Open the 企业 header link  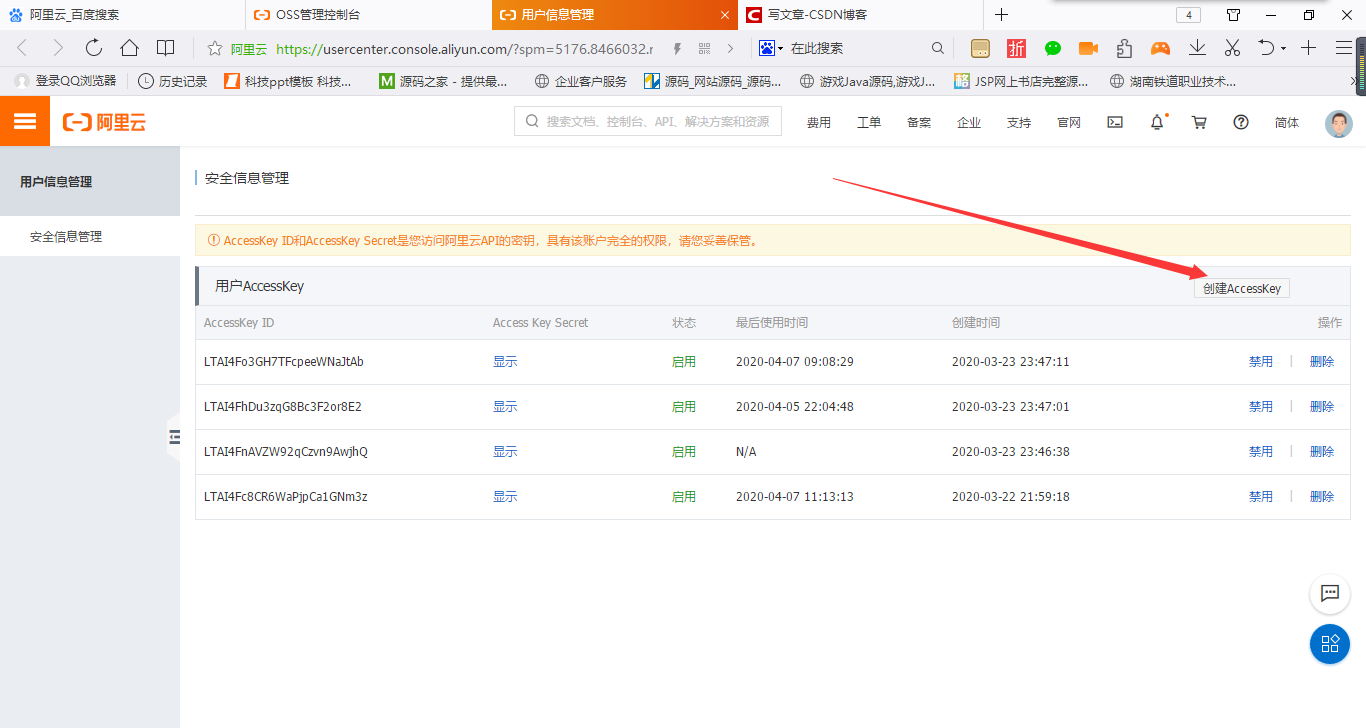pos(969,122)
